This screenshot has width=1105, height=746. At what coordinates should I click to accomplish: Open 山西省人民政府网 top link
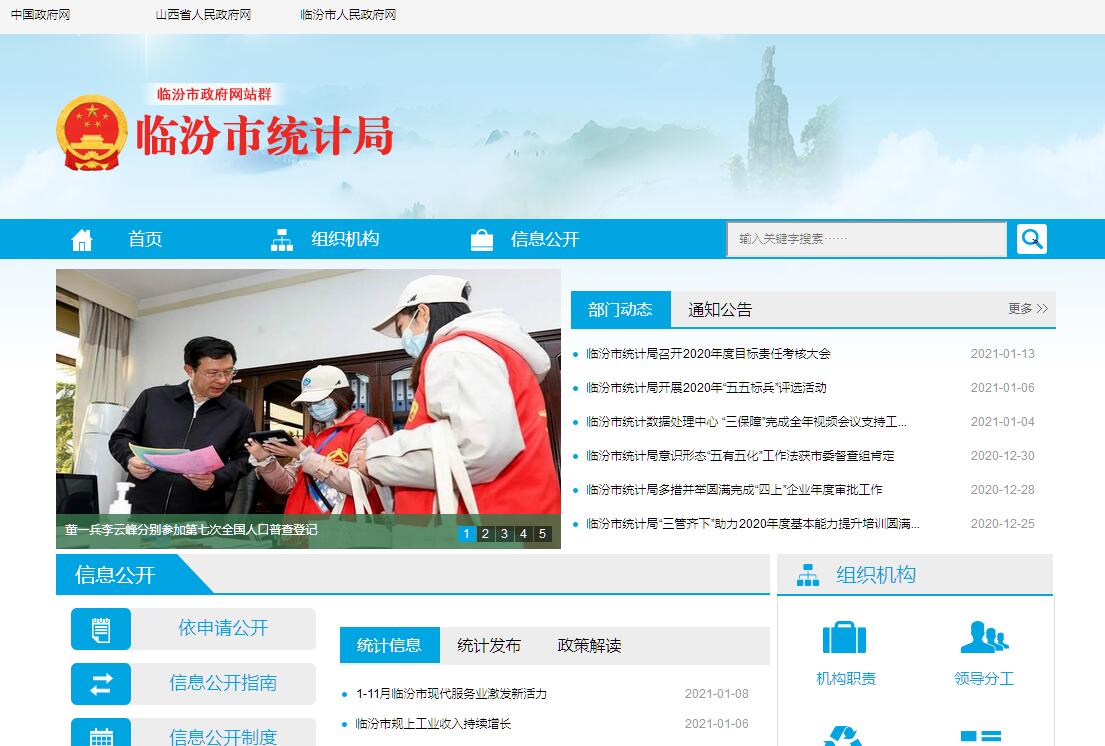pos(203,15)
